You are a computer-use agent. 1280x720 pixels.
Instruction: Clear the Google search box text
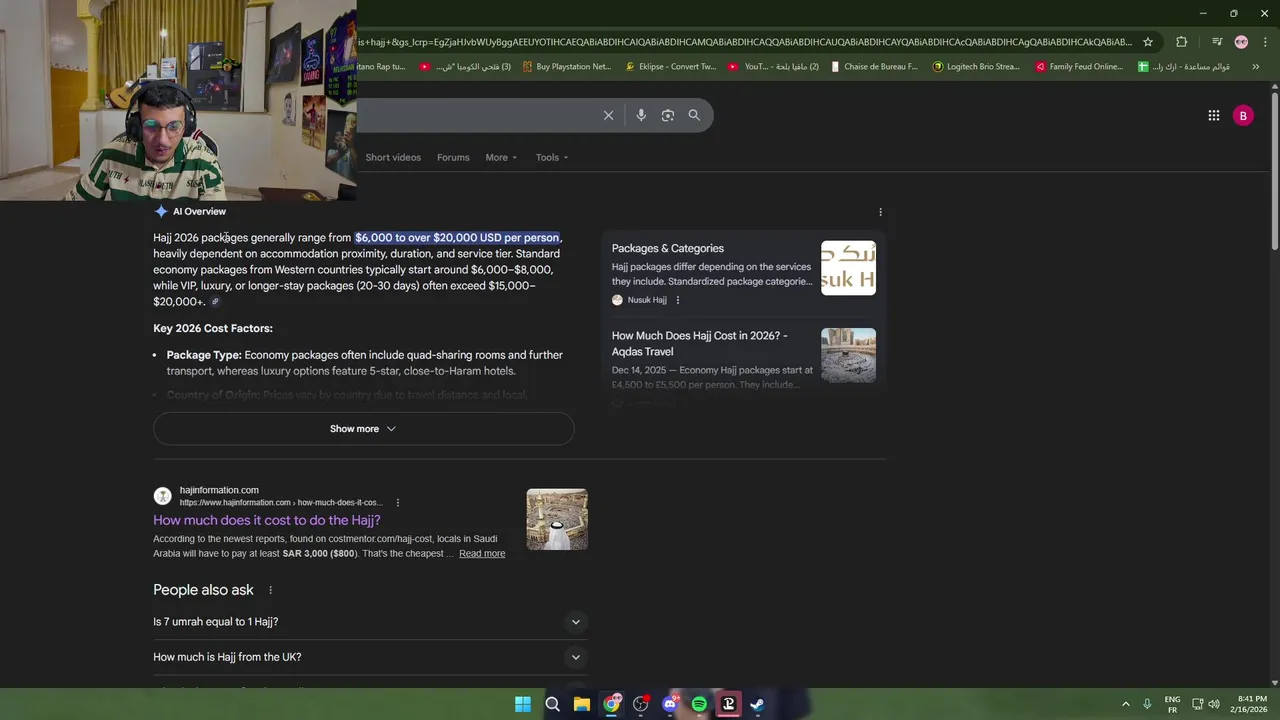pos(608,115)
